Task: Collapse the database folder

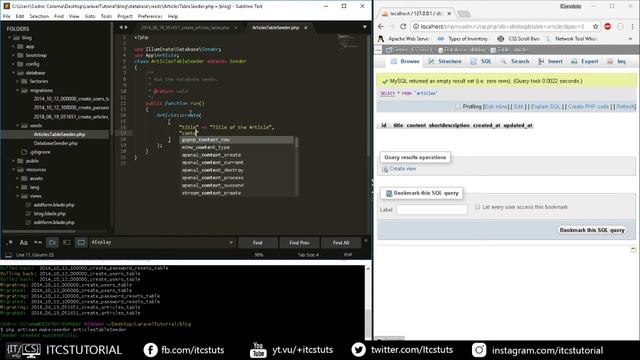Action: (14, 73)
